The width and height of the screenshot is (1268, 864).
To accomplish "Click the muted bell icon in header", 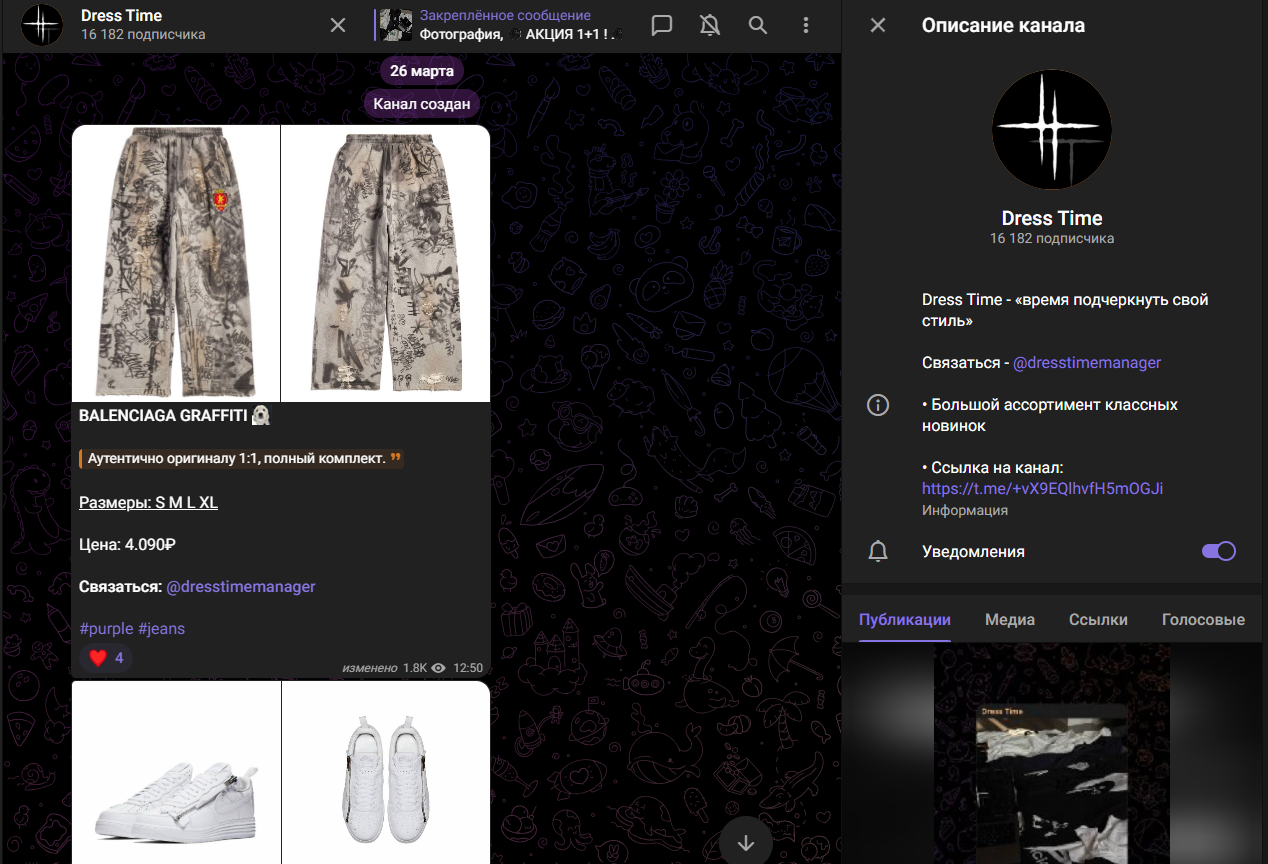I will pyautogui.click(x=710, y=25).
